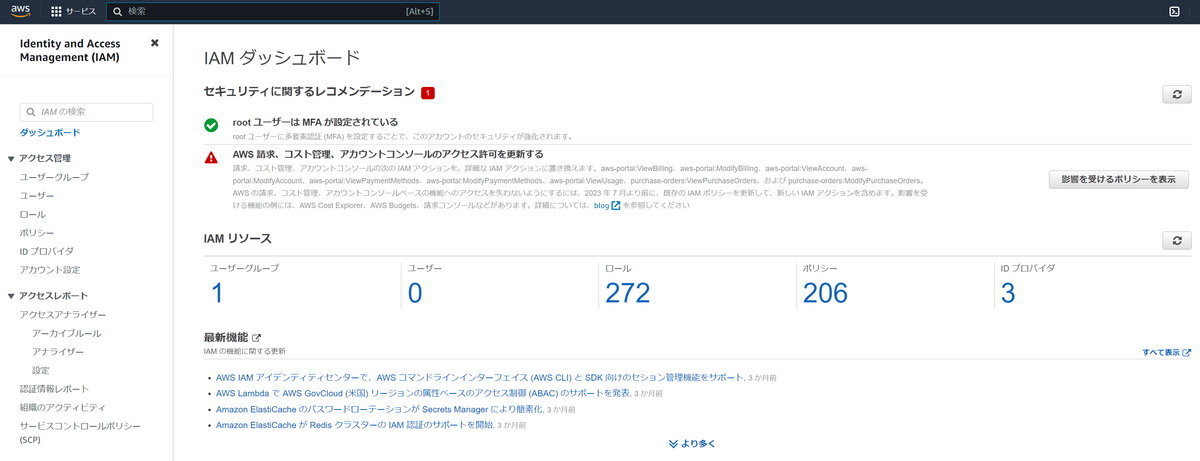This screenshot has height=461, width=1200.
Task: Close the IAM navigation panel with X
Action: [154, 43]
